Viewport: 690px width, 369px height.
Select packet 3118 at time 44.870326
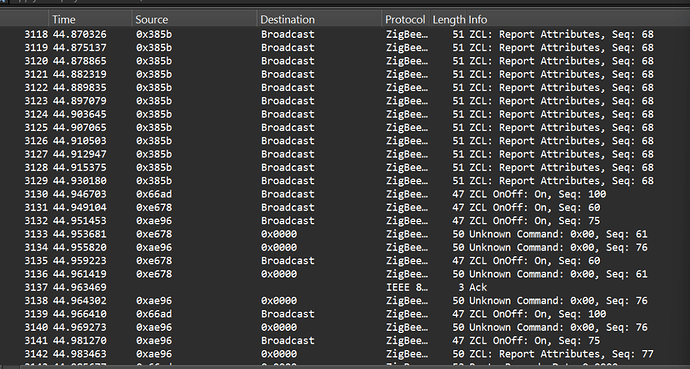point(345,34)
